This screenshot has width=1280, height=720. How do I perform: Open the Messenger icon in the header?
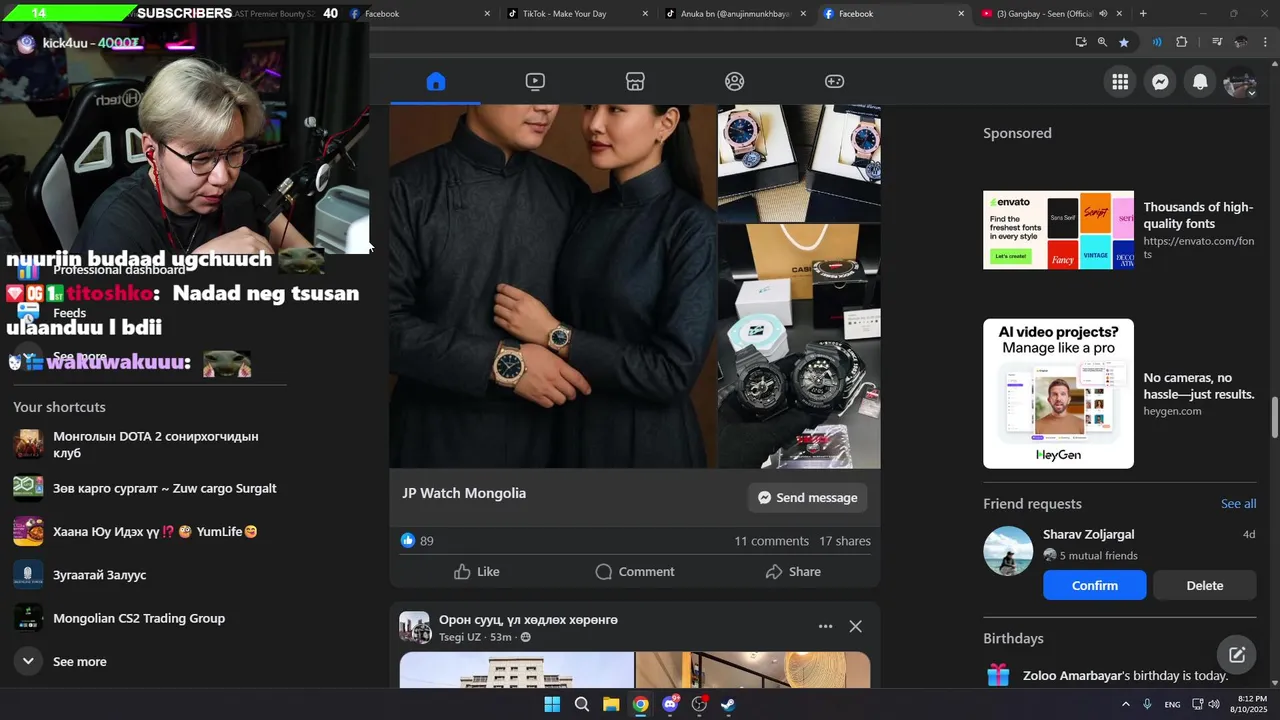[x=1160, y=82]
